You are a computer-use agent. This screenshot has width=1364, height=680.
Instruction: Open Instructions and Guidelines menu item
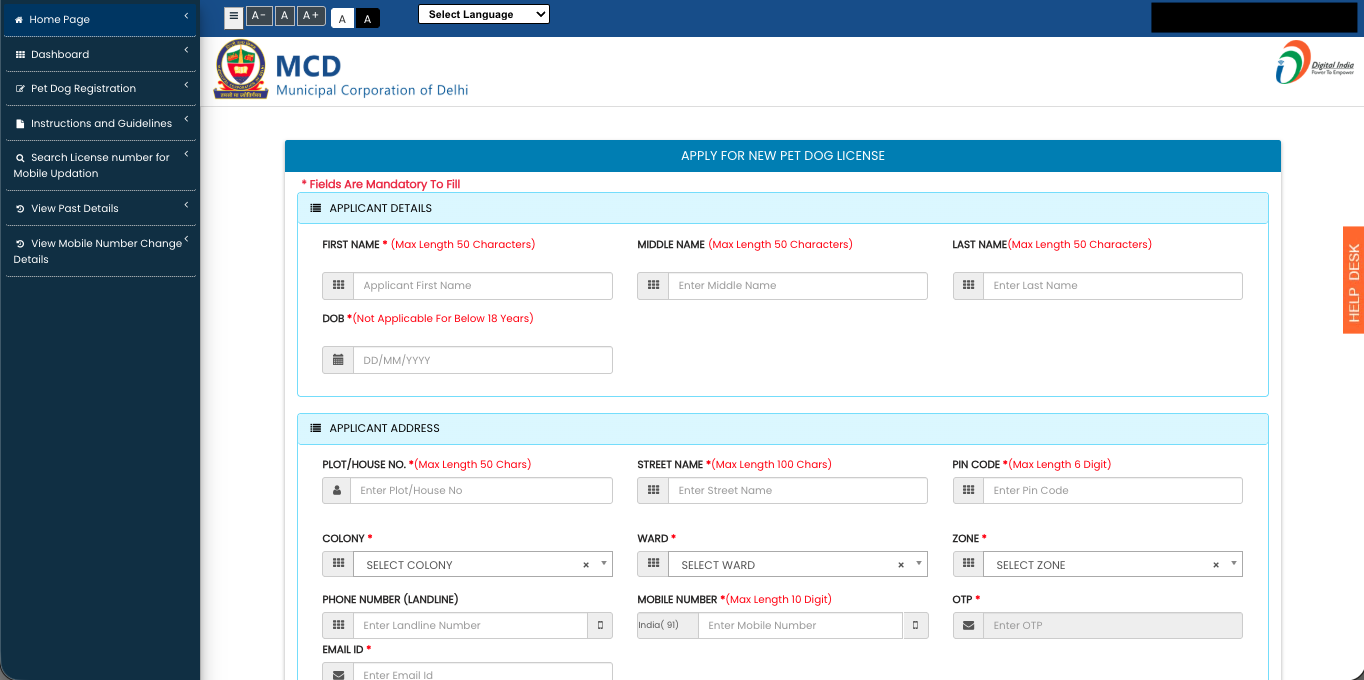pos(100,123)
